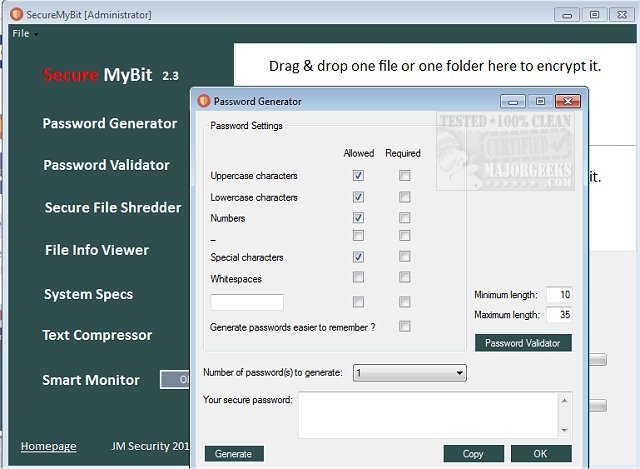
Task: Check Required for Uppercase characters
Action: (x=404, y=176)
